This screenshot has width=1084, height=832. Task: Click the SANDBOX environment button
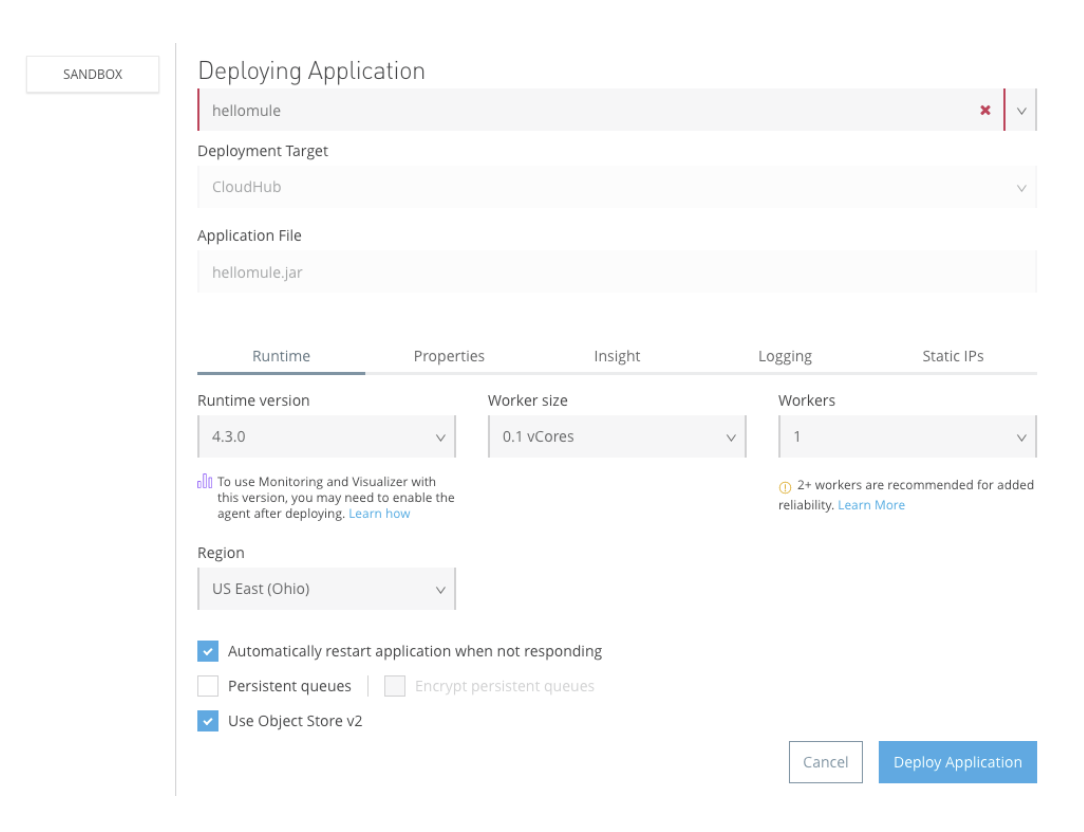tap(93, 74)
